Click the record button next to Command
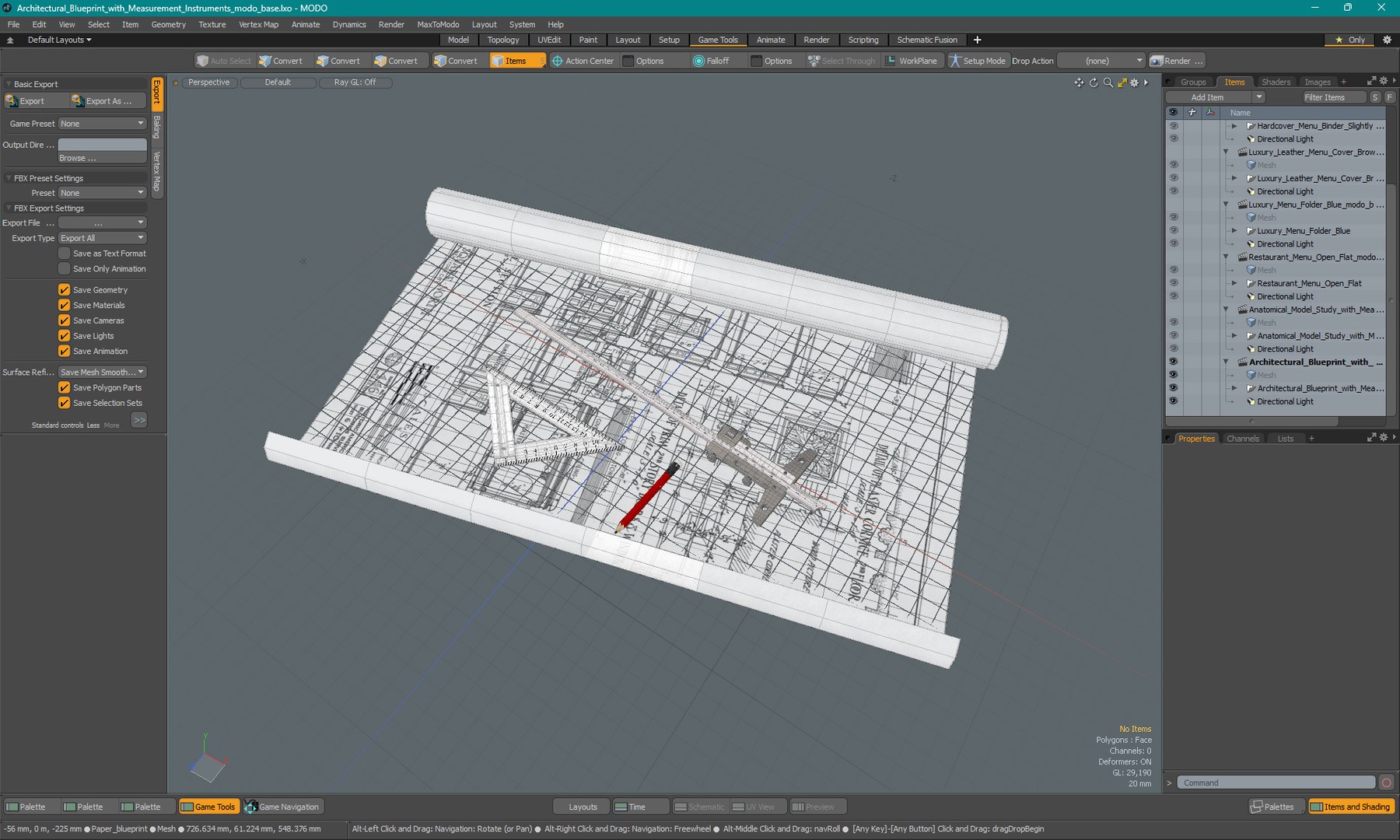 click(x=1386, y=782)
